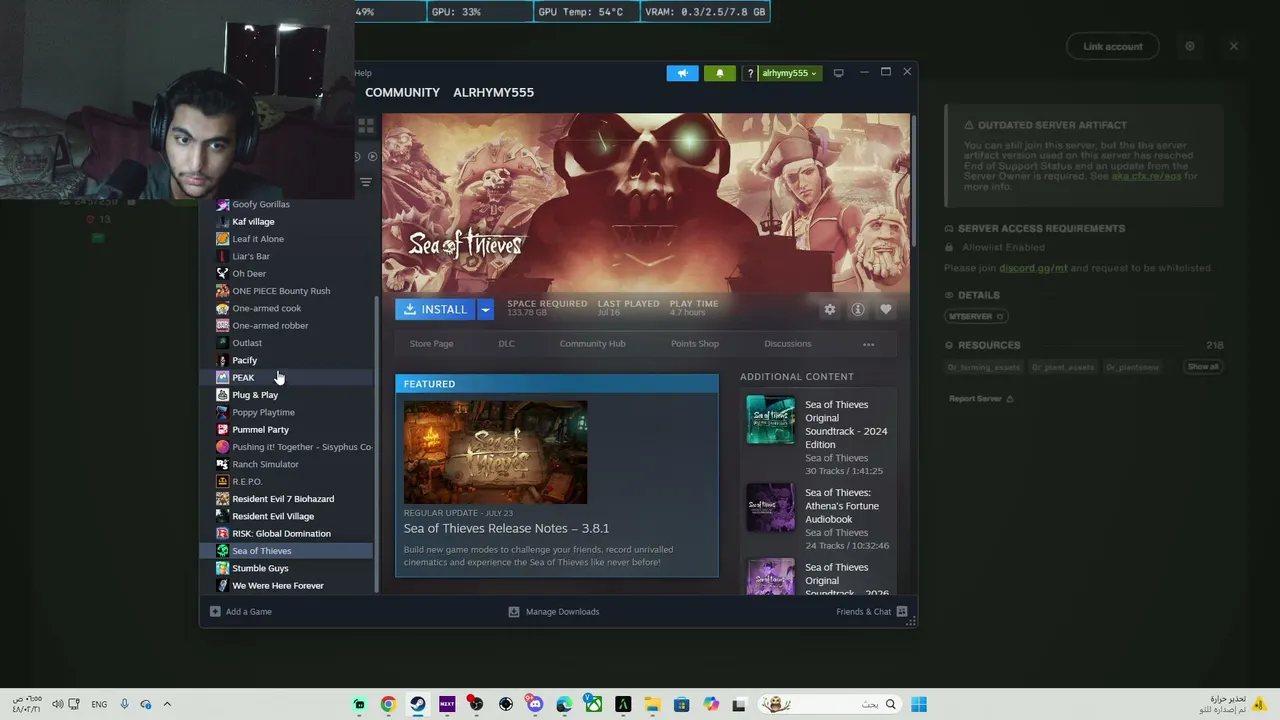Add a Game to Steam library
Image resolution: width=1280 pixels, height=720 pixels.
(x=241, y=612)
